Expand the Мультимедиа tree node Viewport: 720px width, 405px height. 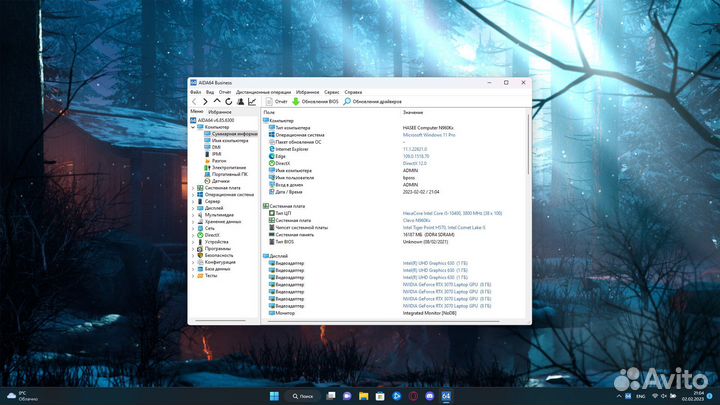[193, 215]
